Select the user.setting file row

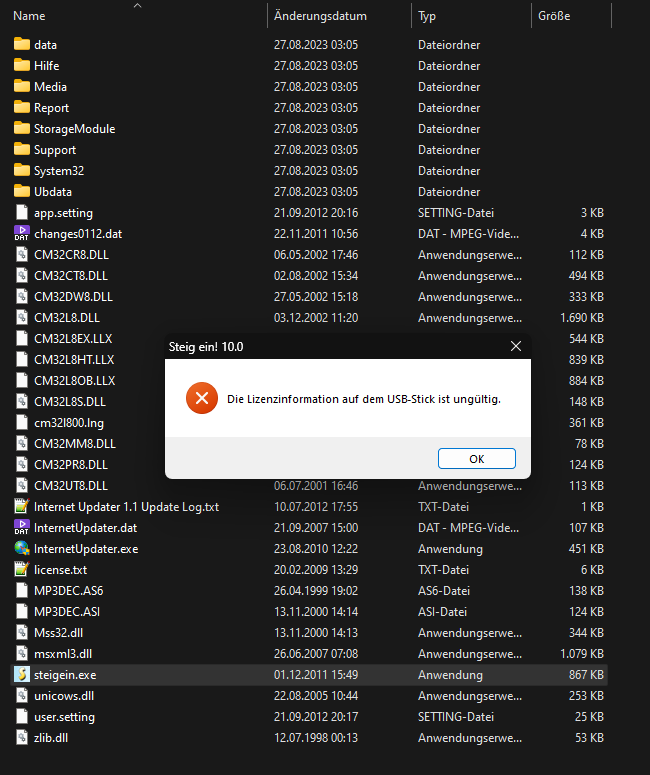[x=309, y=717]
